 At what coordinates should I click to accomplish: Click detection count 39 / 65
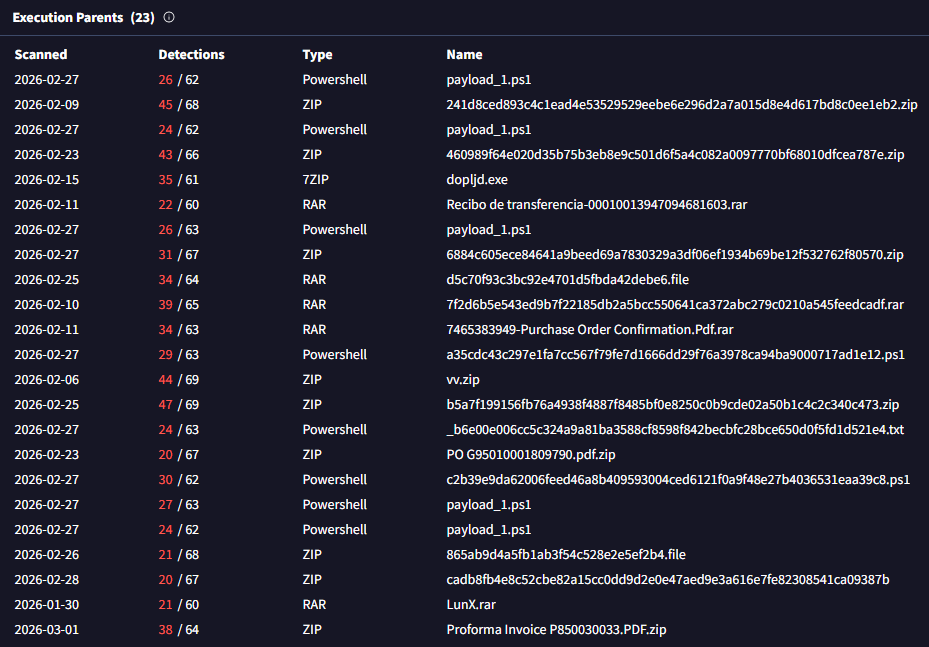click(178, 305)
